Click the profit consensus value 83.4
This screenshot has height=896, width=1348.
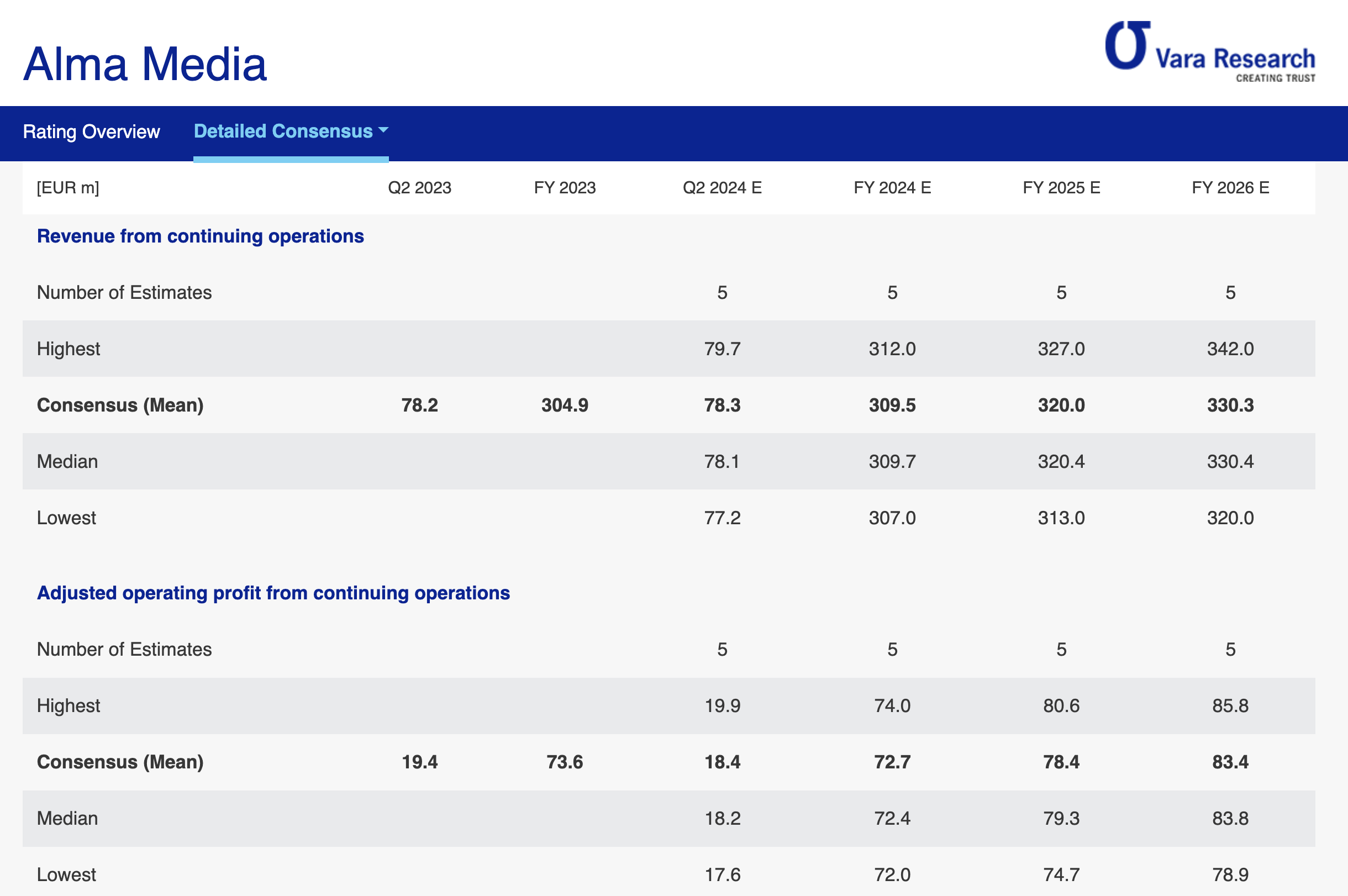(1230, 762)
